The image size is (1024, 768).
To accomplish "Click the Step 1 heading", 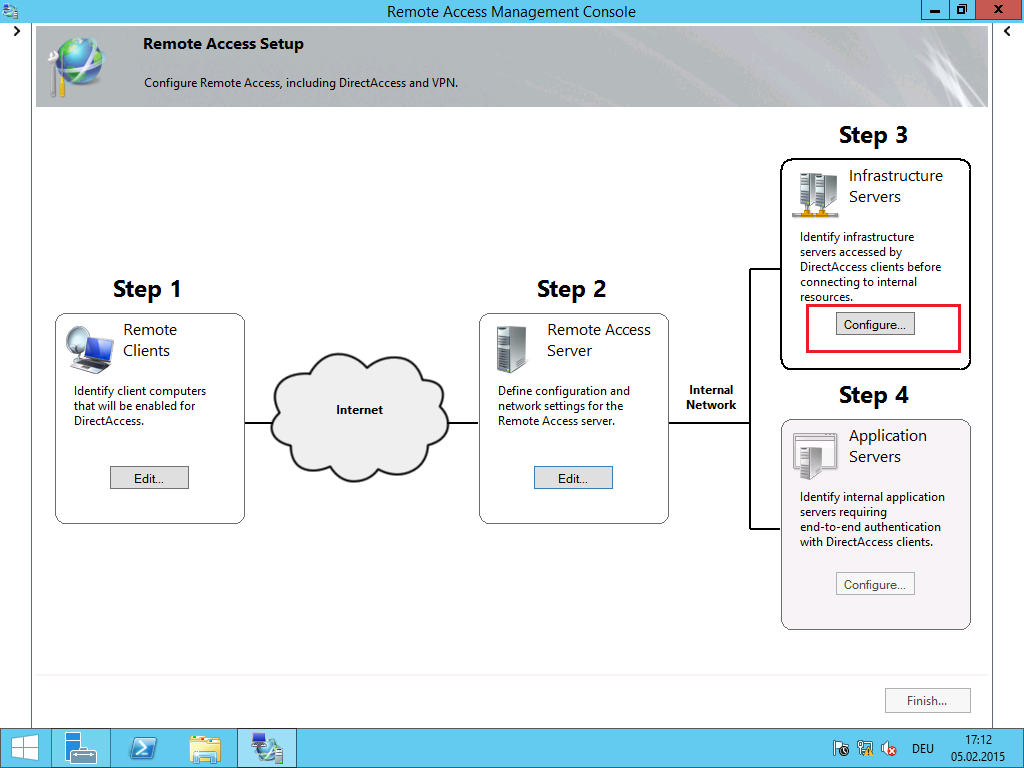I will [147, 289].
